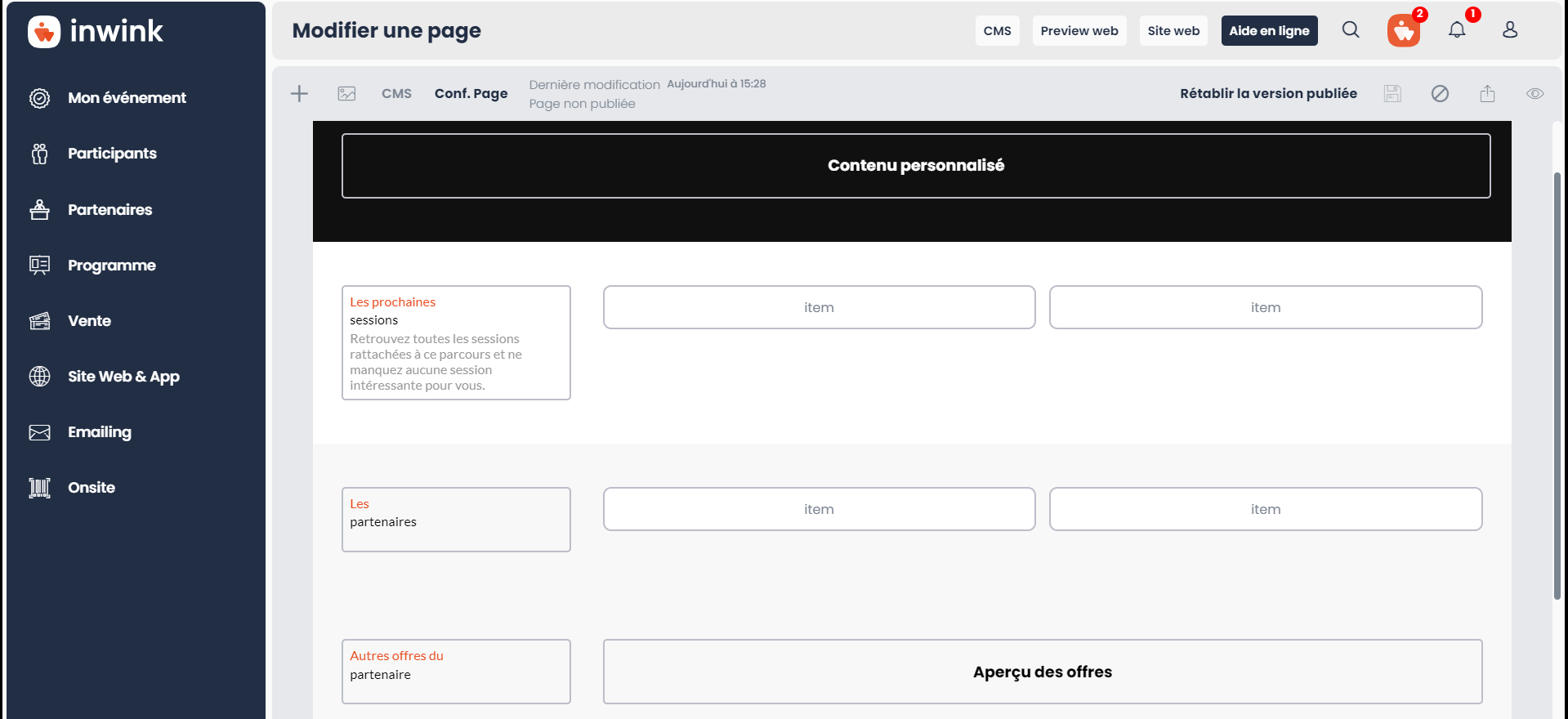This screenshot has height=719, width=1568.
Task: Open the Vente menu item
Action: [89, 321]
